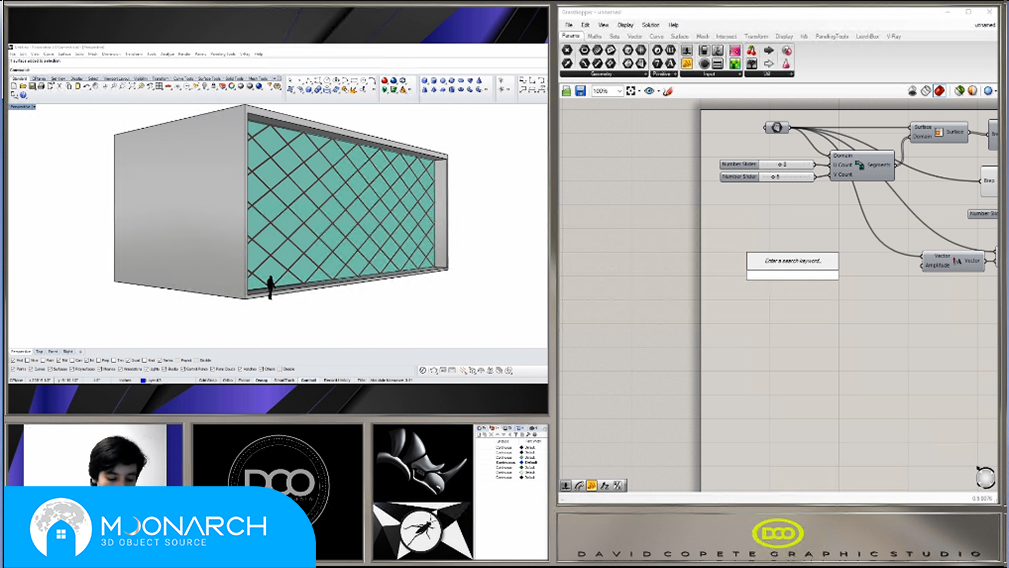Switch to the Maths component tab
This screenshot has height=568, width=1009.
pyautogui.click(x=595, y=37)
